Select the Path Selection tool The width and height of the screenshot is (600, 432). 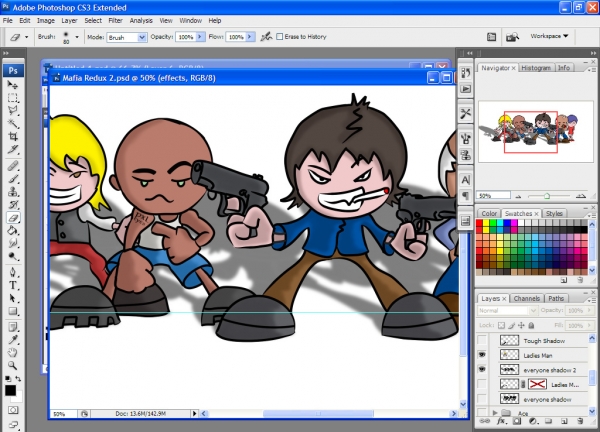(x=13, y=298)
